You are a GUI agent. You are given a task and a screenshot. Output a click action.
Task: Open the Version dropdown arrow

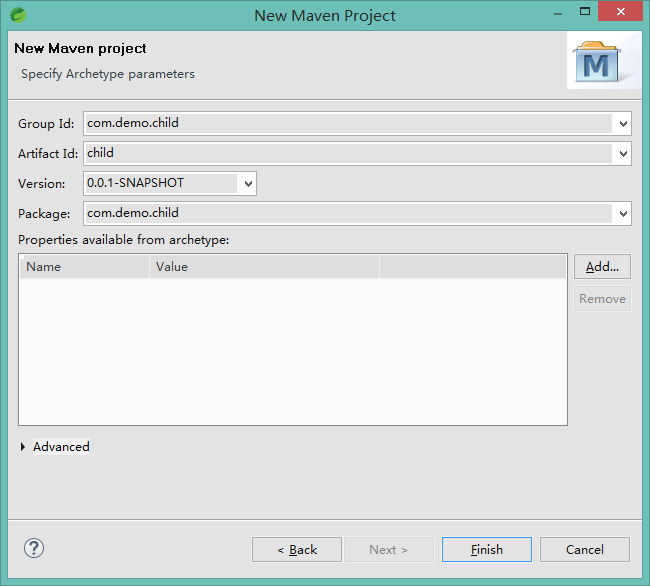248,184
